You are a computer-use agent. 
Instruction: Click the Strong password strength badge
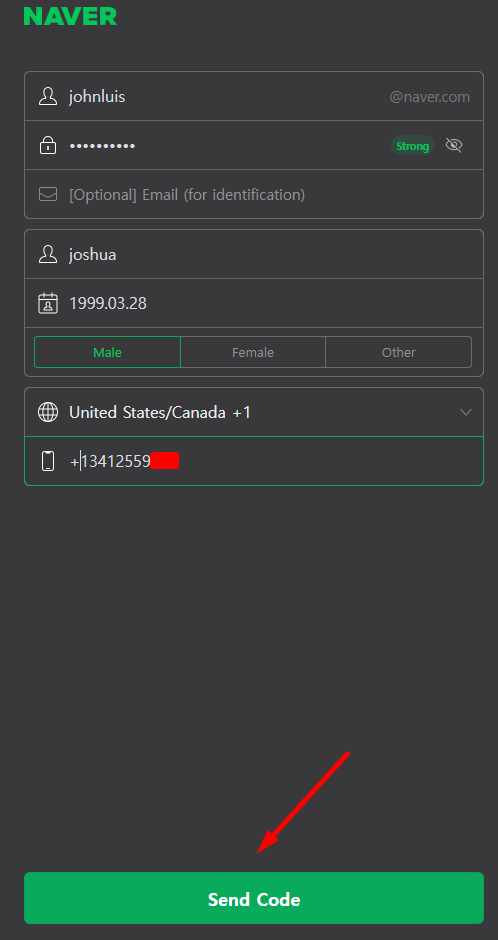click(x=412, y=146)
